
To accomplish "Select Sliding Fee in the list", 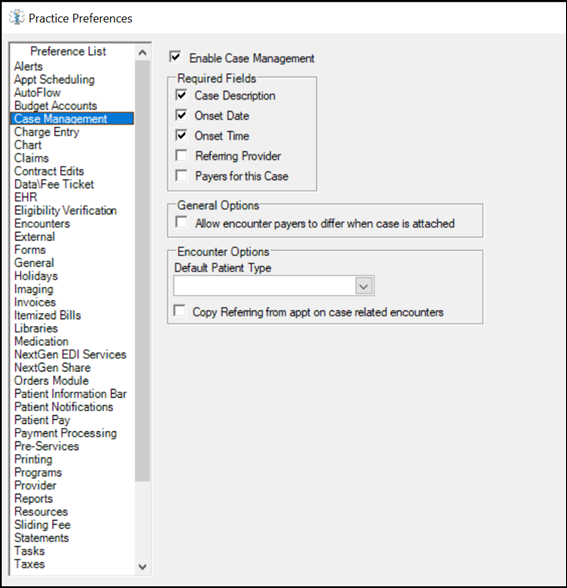I will pos(42,525).
